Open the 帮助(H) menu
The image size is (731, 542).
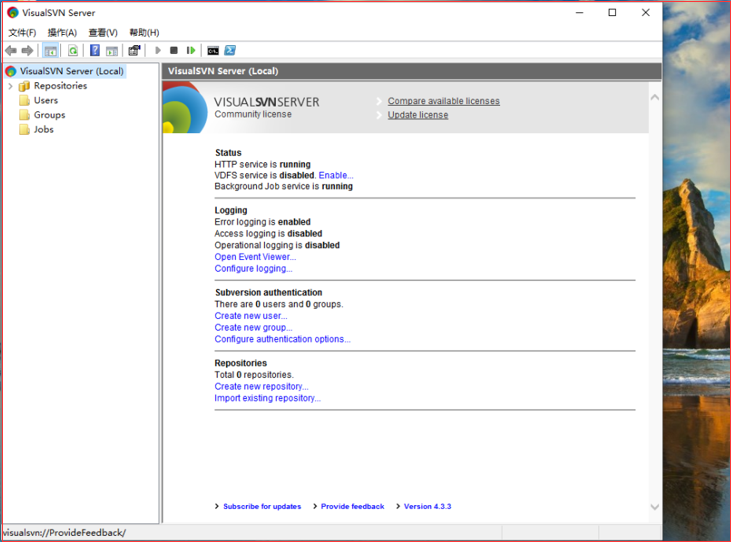[x=144, y=32]
